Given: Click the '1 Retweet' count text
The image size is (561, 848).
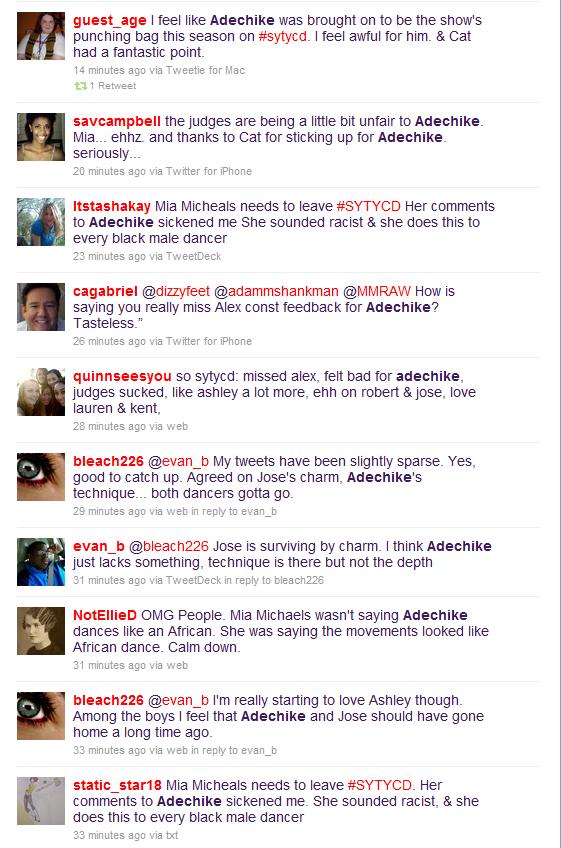Looking at the screenshot, I should [x=113, y=86].
